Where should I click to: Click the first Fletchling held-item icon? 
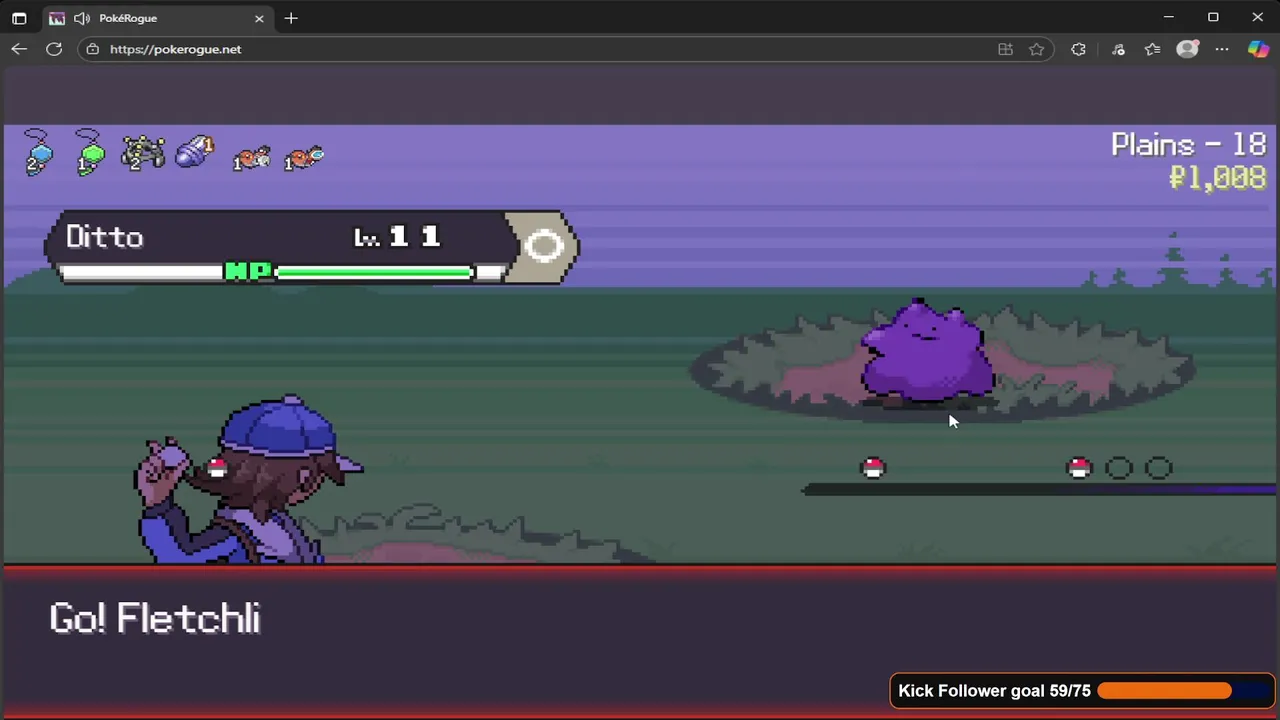252,158
